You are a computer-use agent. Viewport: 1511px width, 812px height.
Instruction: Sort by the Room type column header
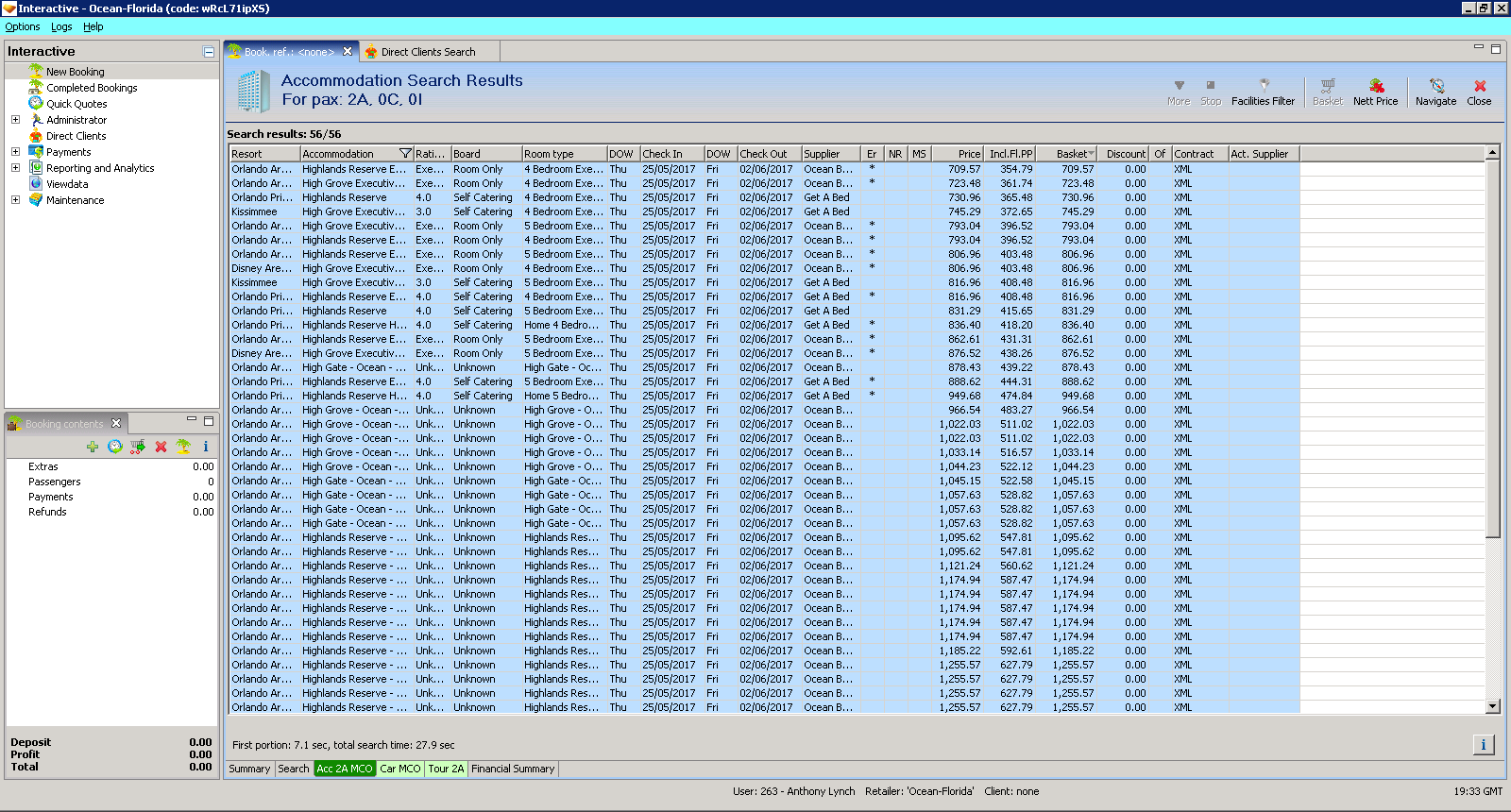[564, 154]
